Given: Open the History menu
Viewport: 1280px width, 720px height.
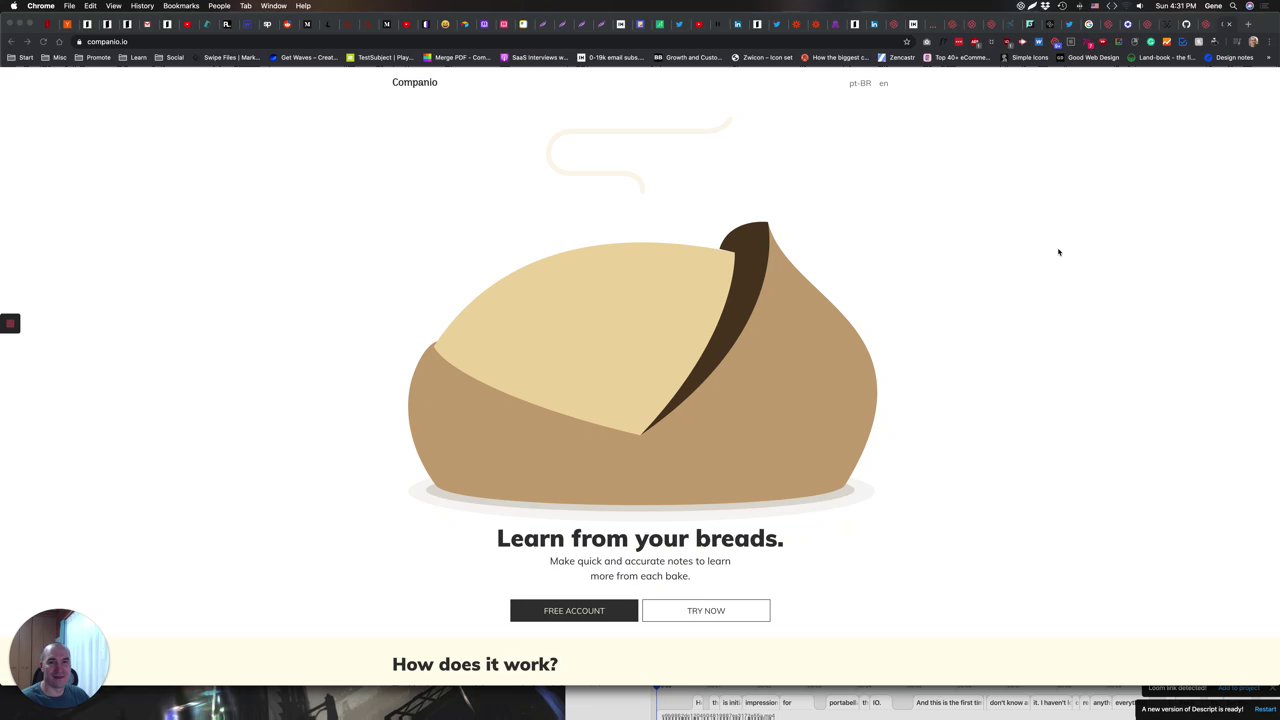Looking at the screenshot, I should point(142,6).
